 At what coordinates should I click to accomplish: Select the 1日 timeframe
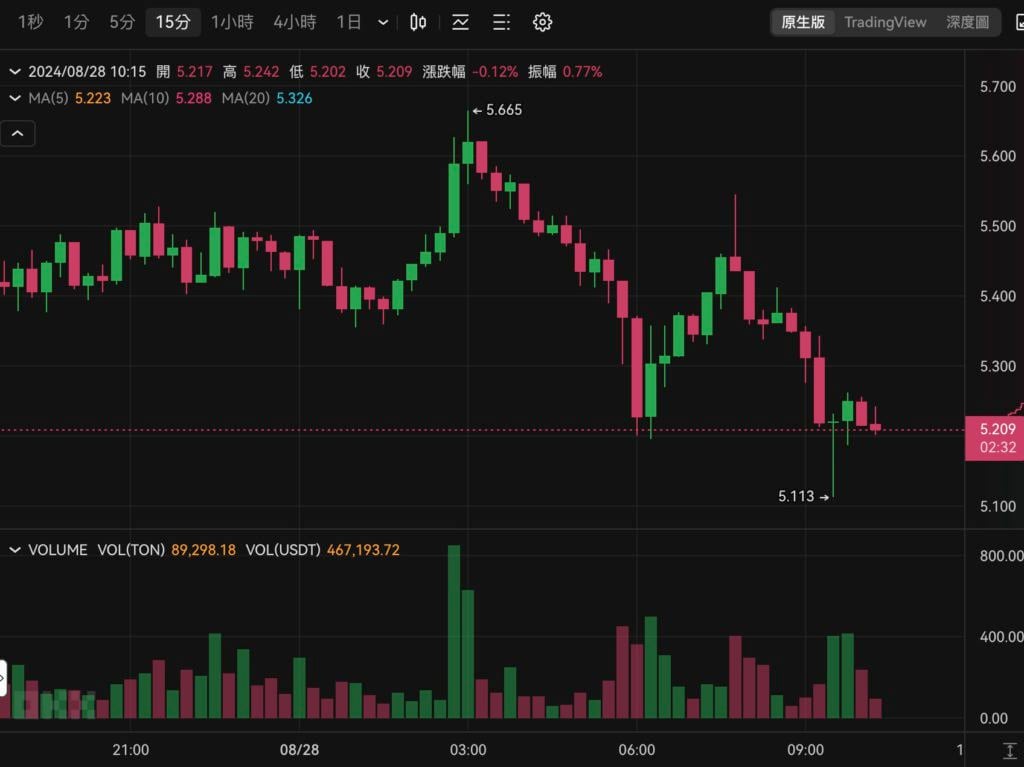349,22
